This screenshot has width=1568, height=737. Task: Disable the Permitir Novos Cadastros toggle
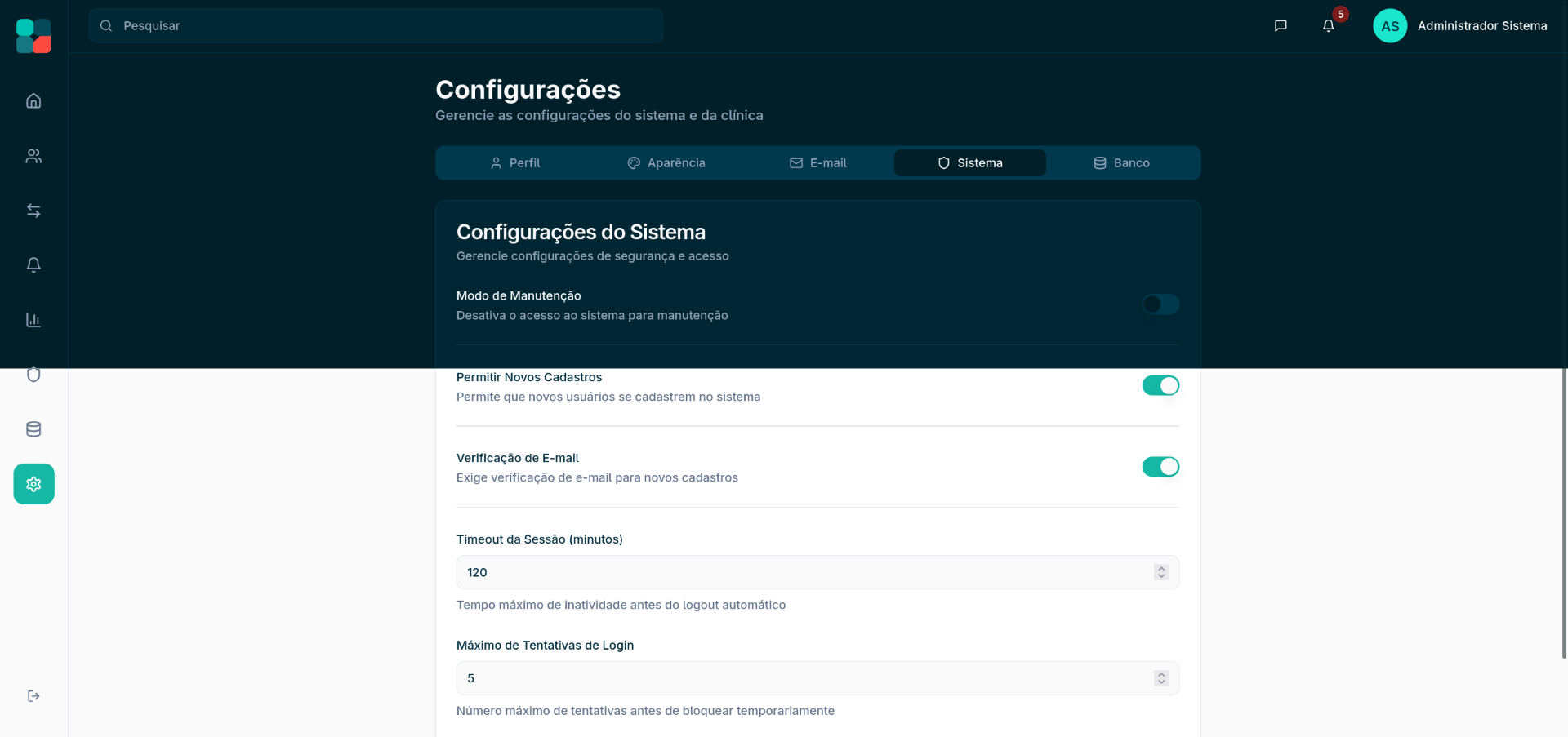(1160, 385)
